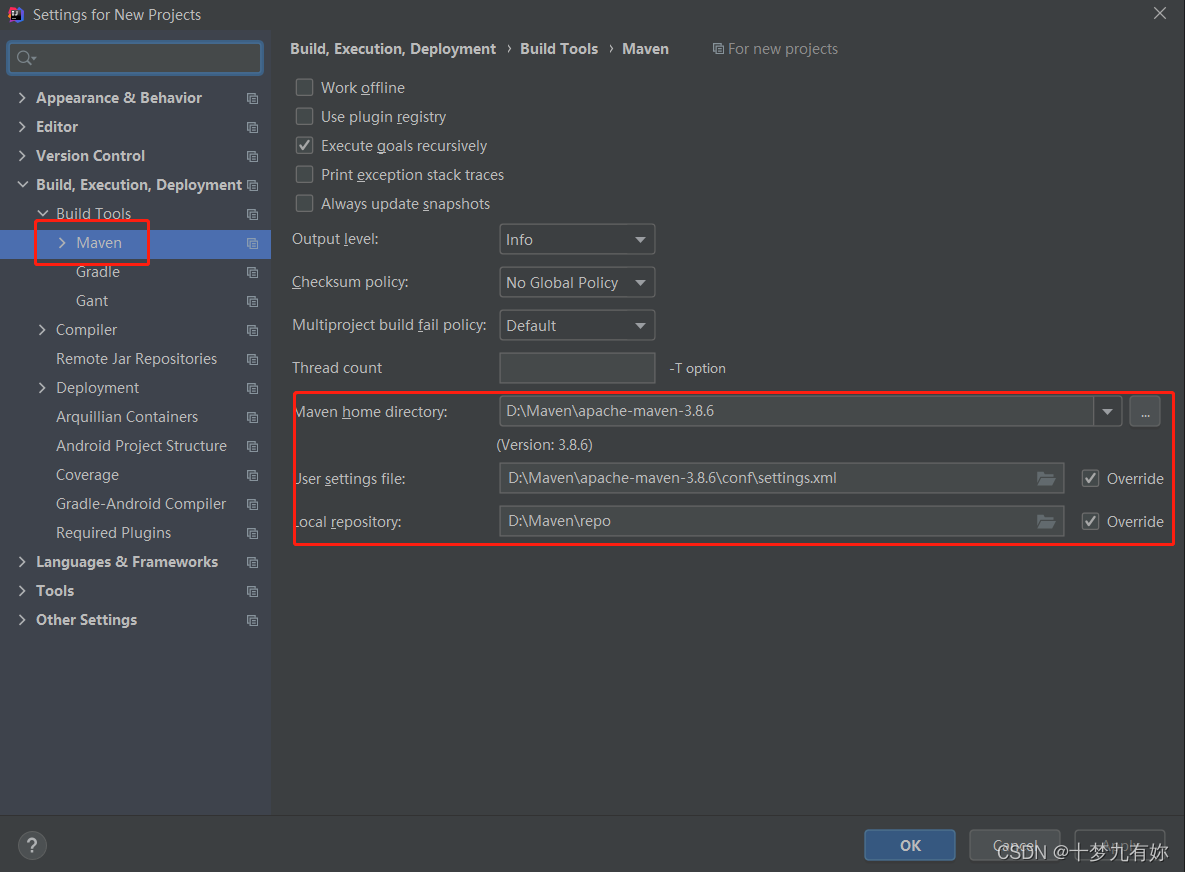Click the OK button
This screenshot has height=872, width=1185.
910,846
